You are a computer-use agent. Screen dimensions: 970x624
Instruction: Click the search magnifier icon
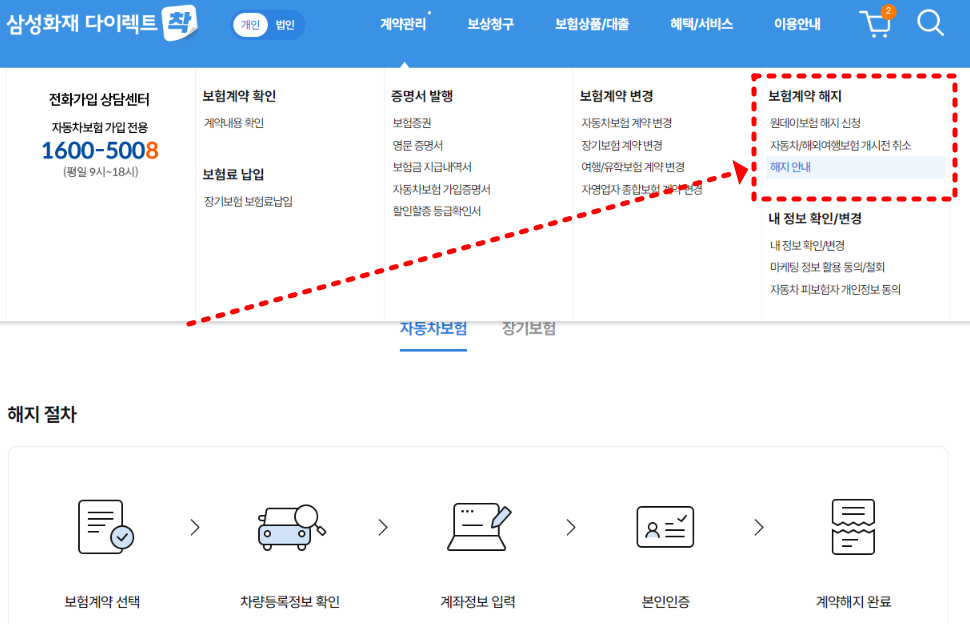click(931, 24)
